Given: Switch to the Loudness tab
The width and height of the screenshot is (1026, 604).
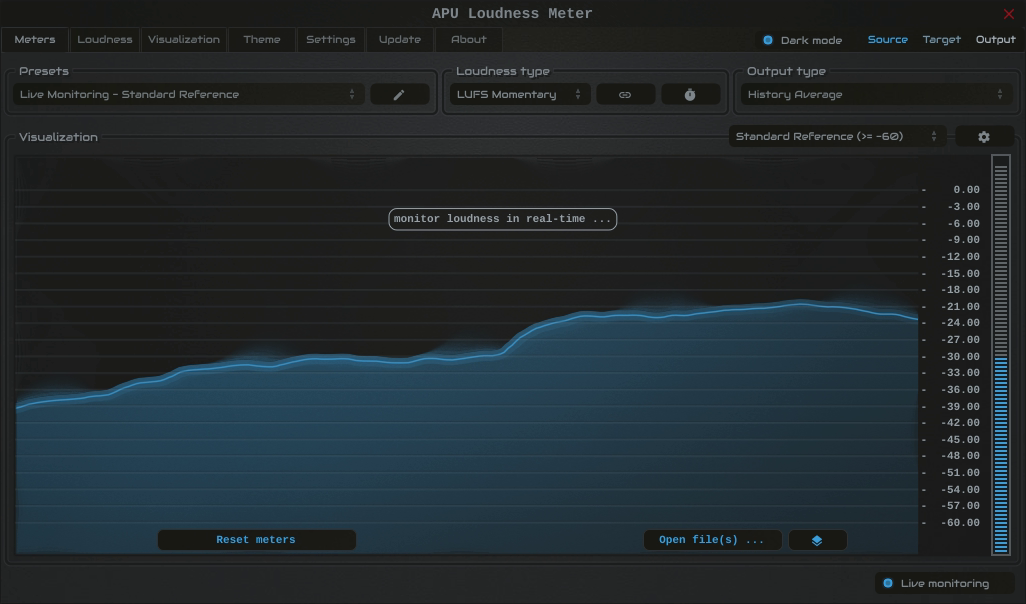Looking at the screenshot, I should click(105, 40).
